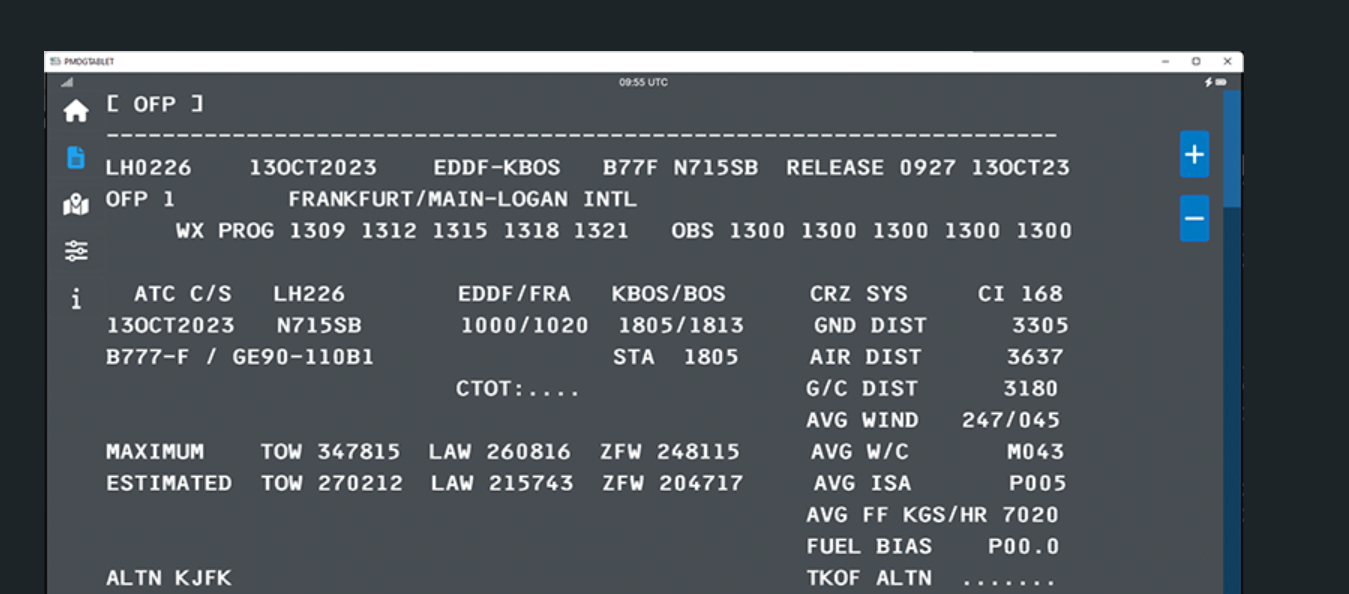Open the sliders settings page icon
Viewport: 1349px width, 594px height.
[x=76, y=251]
